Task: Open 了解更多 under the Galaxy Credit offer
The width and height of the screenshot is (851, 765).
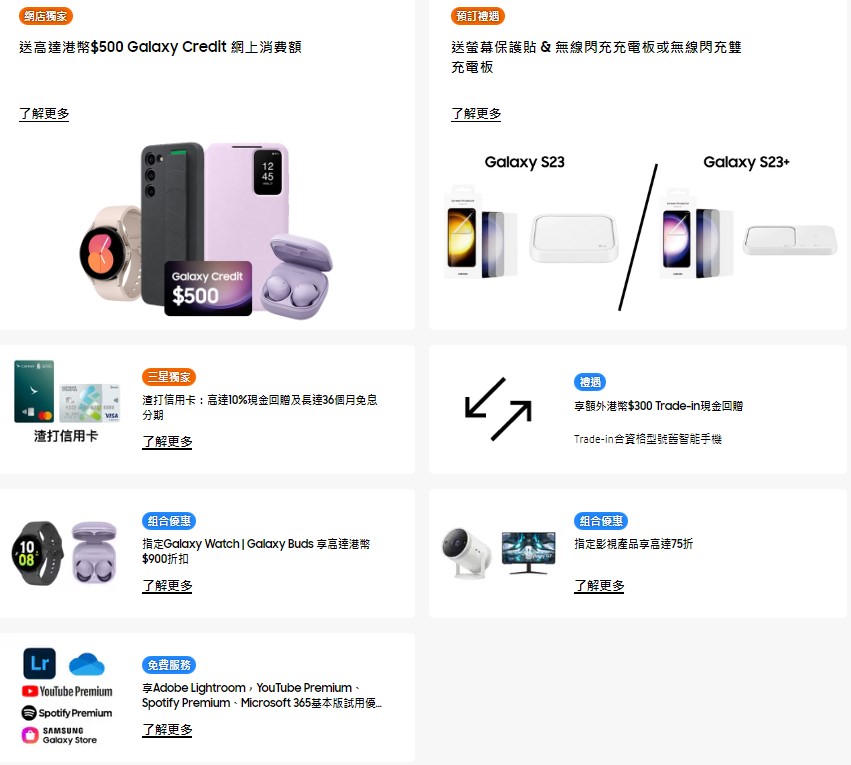Action: (44, 114)
